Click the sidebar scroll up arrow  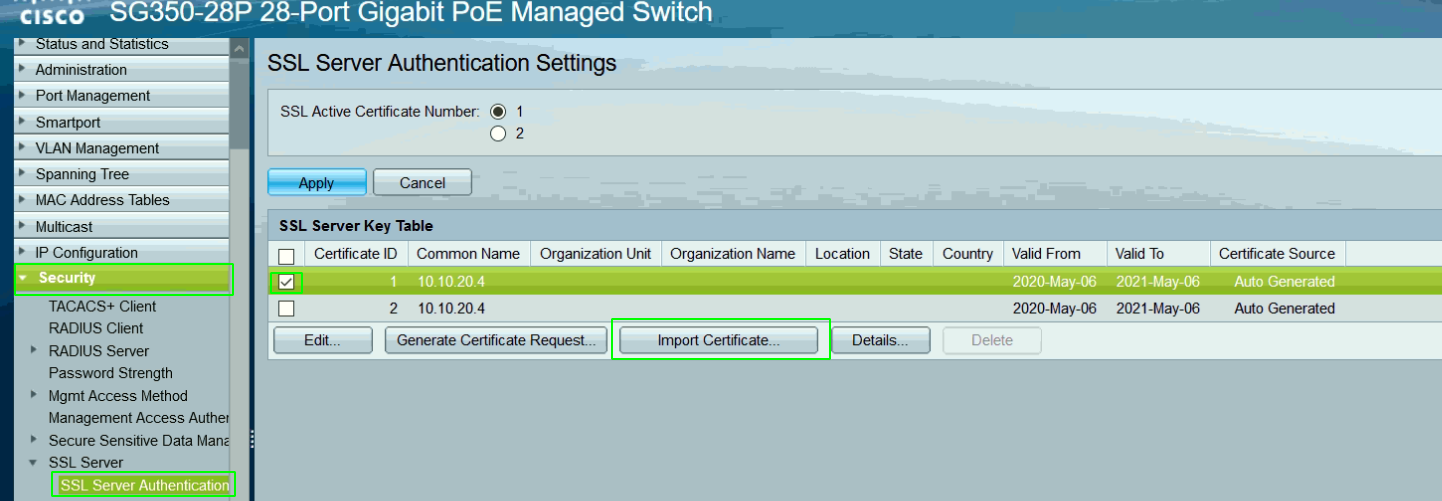pos(239,48)
